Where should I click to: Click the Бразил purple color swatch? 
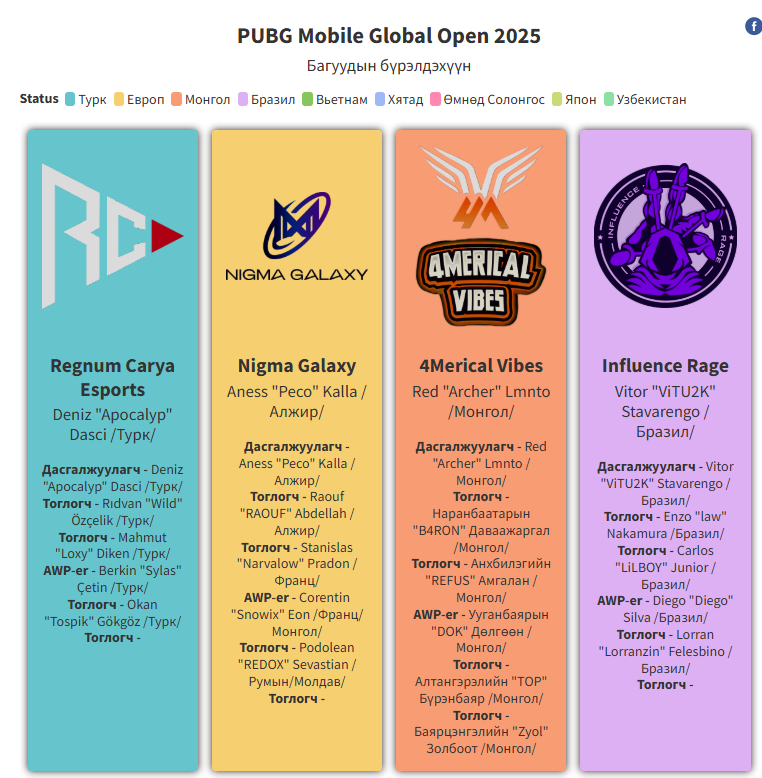point(242,100)
